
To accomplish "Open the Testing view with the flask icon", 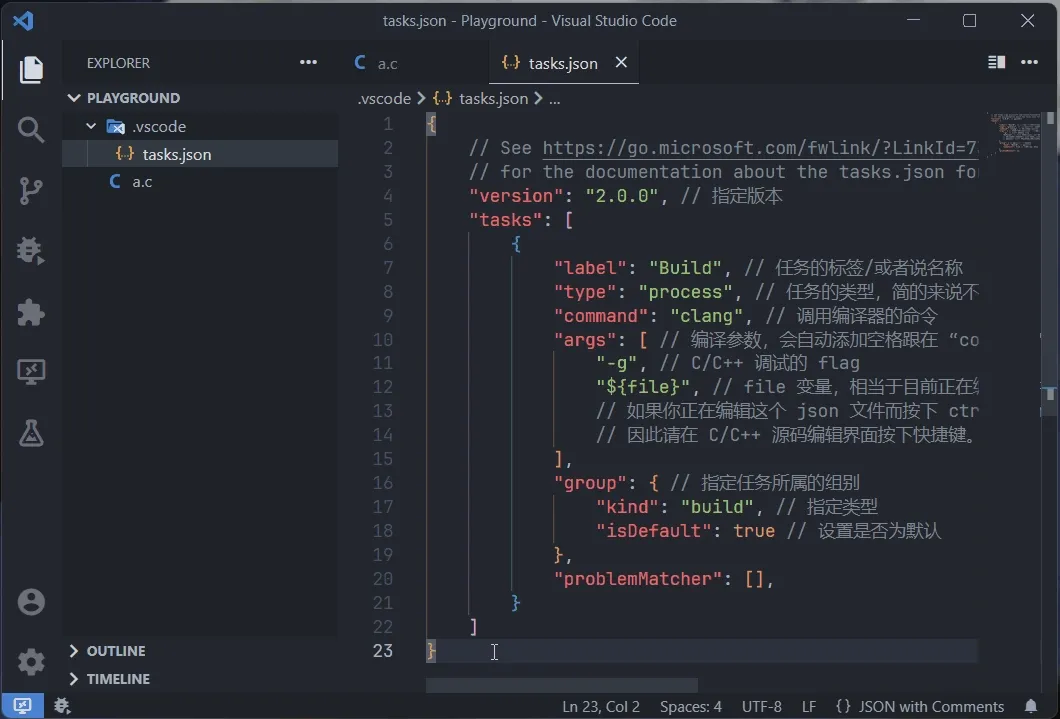I will point(31,434).
